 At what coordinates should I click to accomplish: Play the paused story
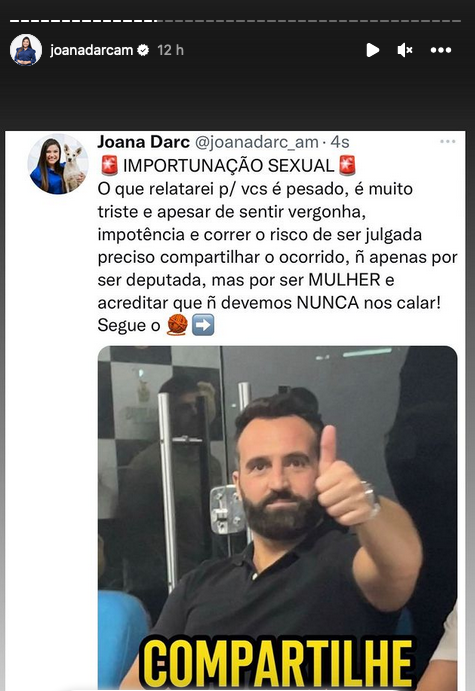click(373, 50)
